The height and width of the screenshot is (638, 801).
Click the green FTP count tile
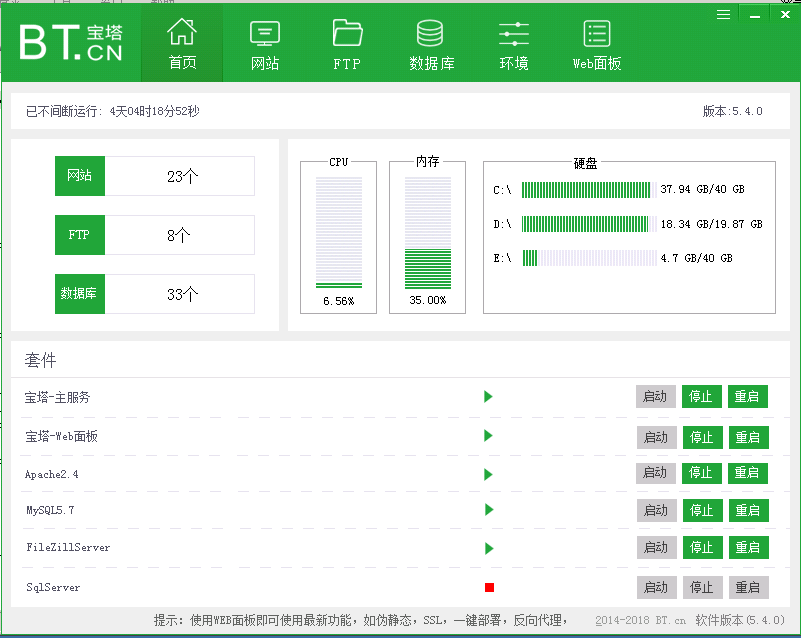(x=80, y=235)
